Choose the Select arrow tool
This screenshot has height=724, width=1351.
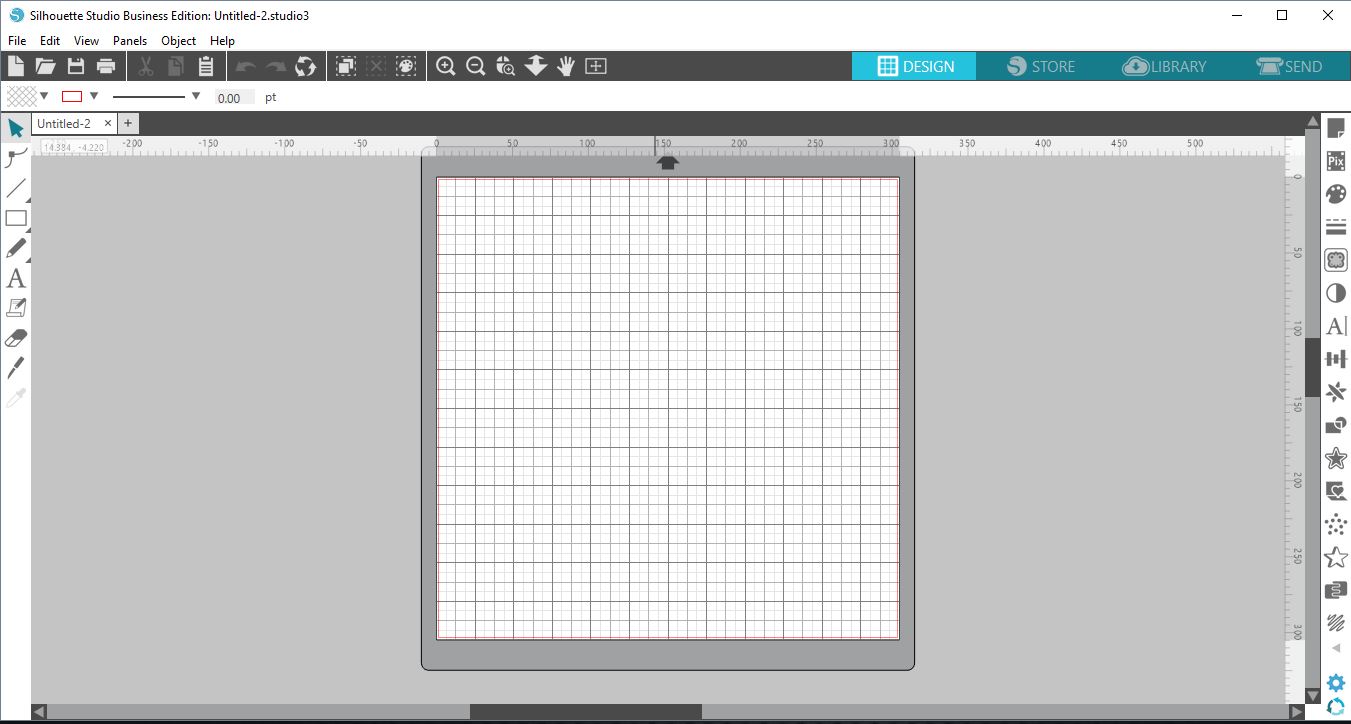[15, 128]
